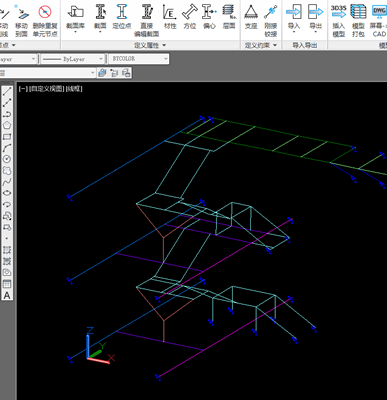Select the 层面 layer number tool
Viewport: 387px width, 400px height.
pos(229,17)
